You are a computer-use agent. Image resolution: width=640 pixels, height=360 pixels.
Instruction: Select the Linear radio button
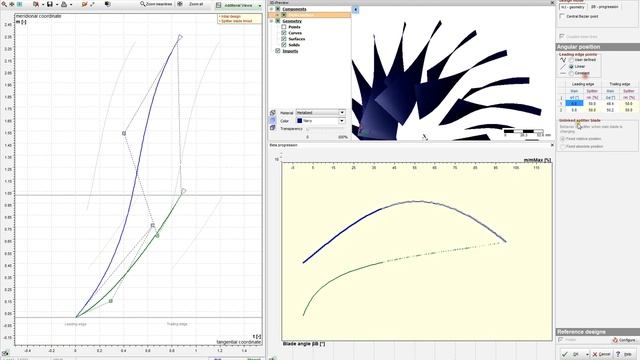(571, 67)
